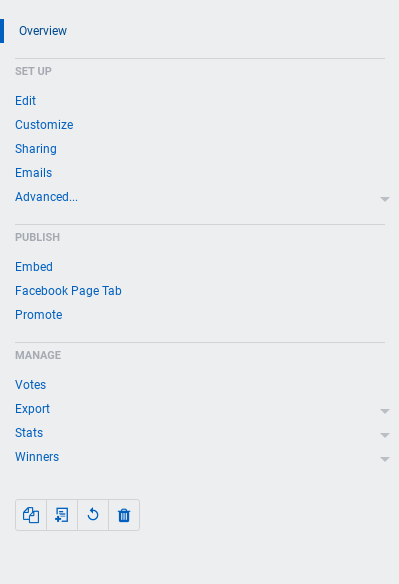Open the Winners text link
Viewport: 399px width, 584px height.
pyautogui.click(x=37, y=457)
